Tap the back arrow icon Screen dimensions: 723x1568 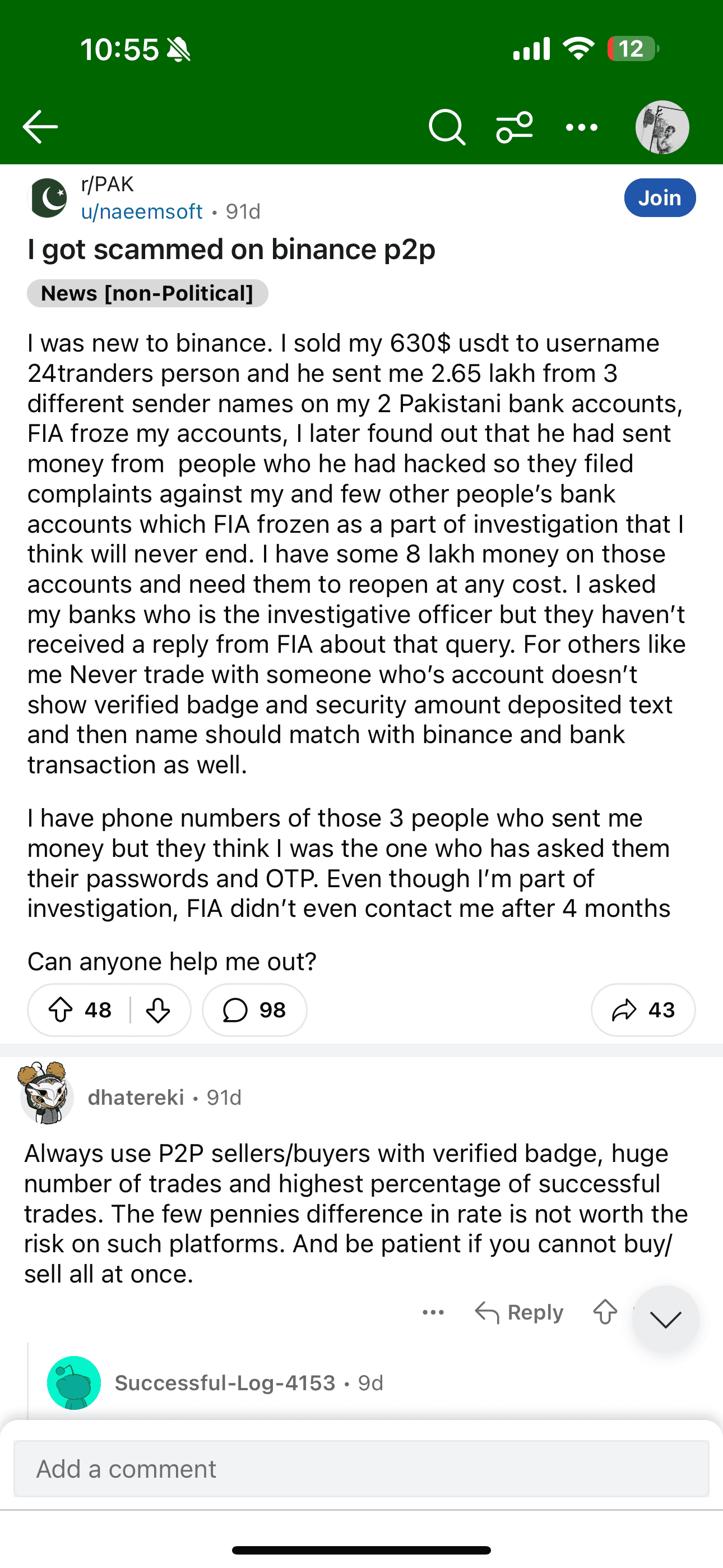click(x=40, y=127)
